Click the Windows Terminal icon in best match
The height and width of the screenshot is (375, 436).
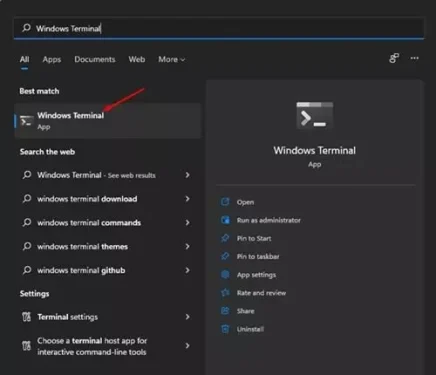pyautogui.click(x=26, y=121)
